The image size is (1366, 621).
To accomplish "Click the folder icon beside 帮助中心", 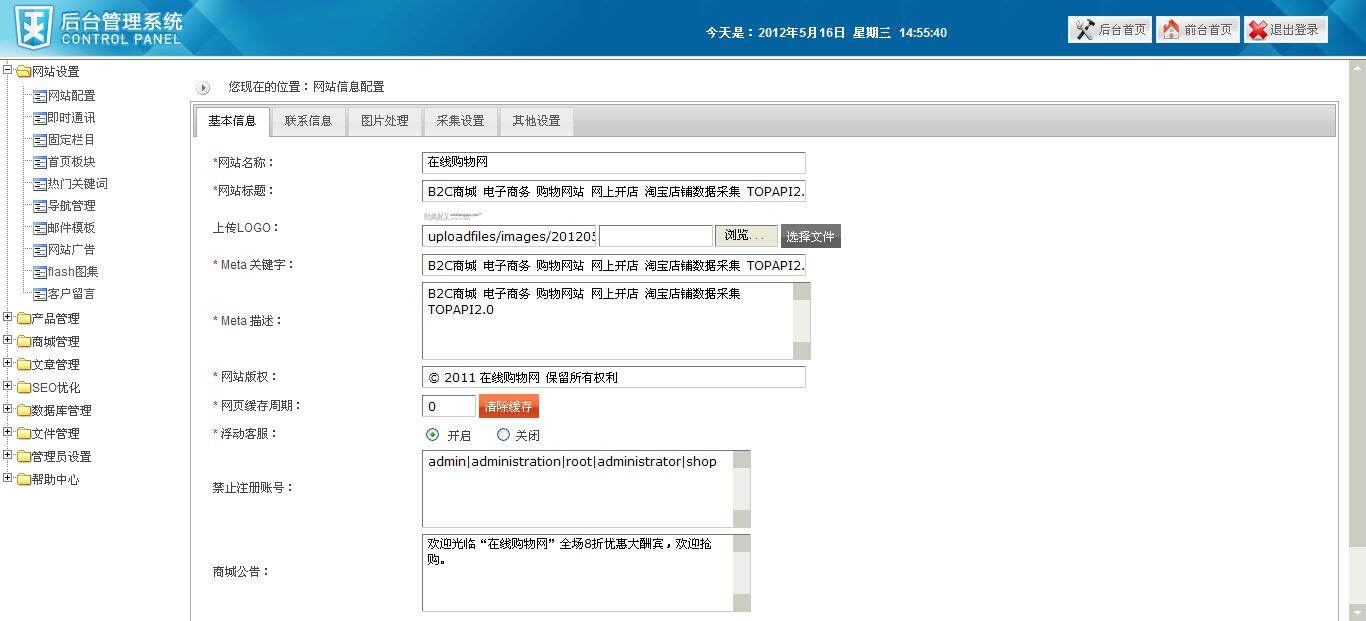I will [x=22, y=479].
